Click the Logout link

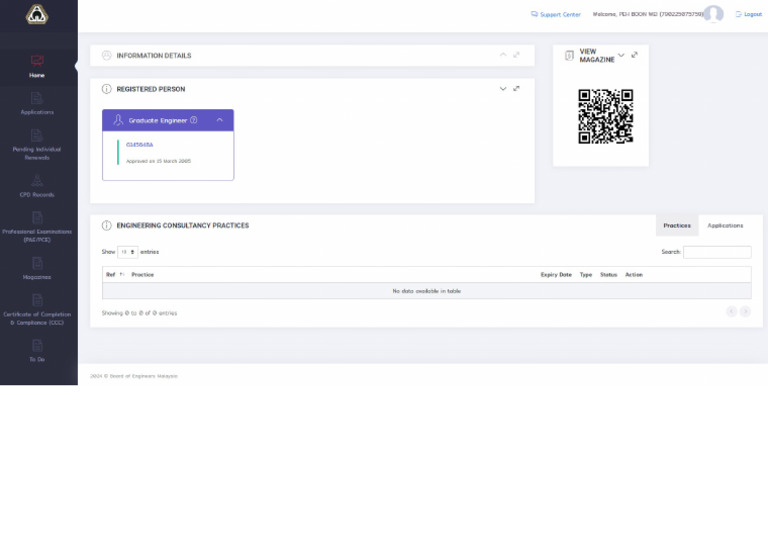pyautogui.click(x=749, y=15)
